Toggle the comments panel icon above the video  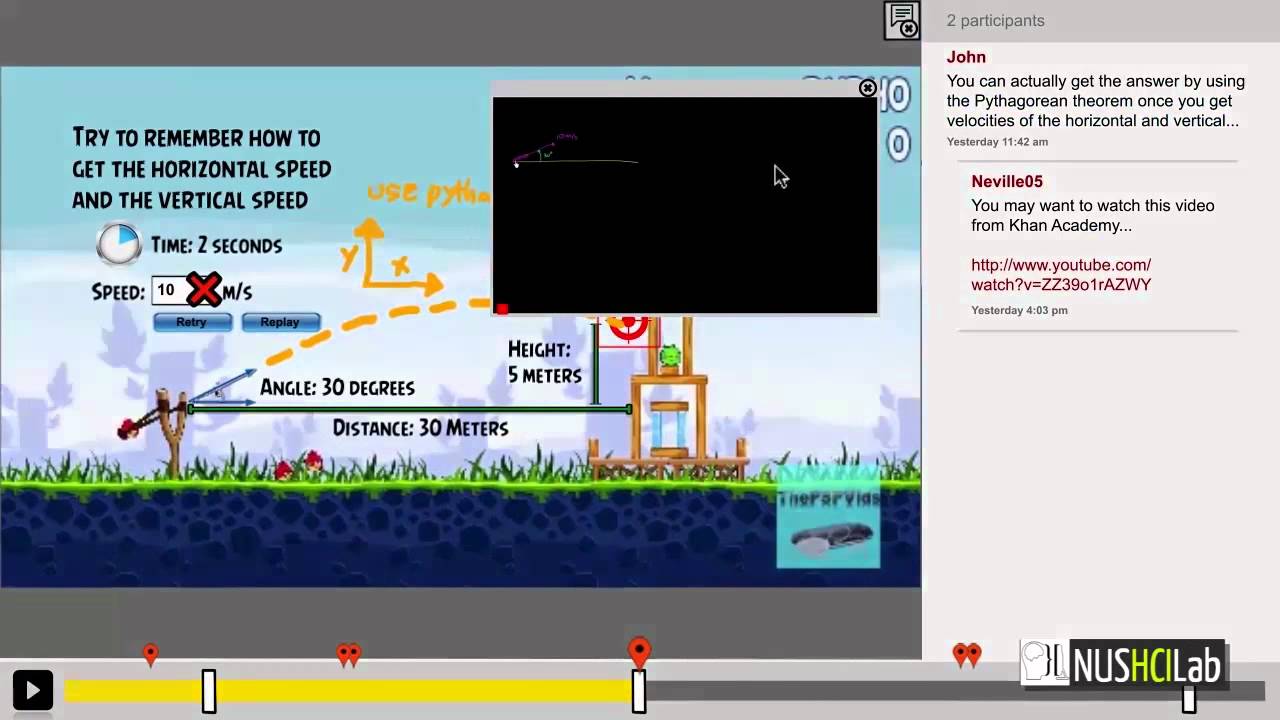[x=902, y=20]
